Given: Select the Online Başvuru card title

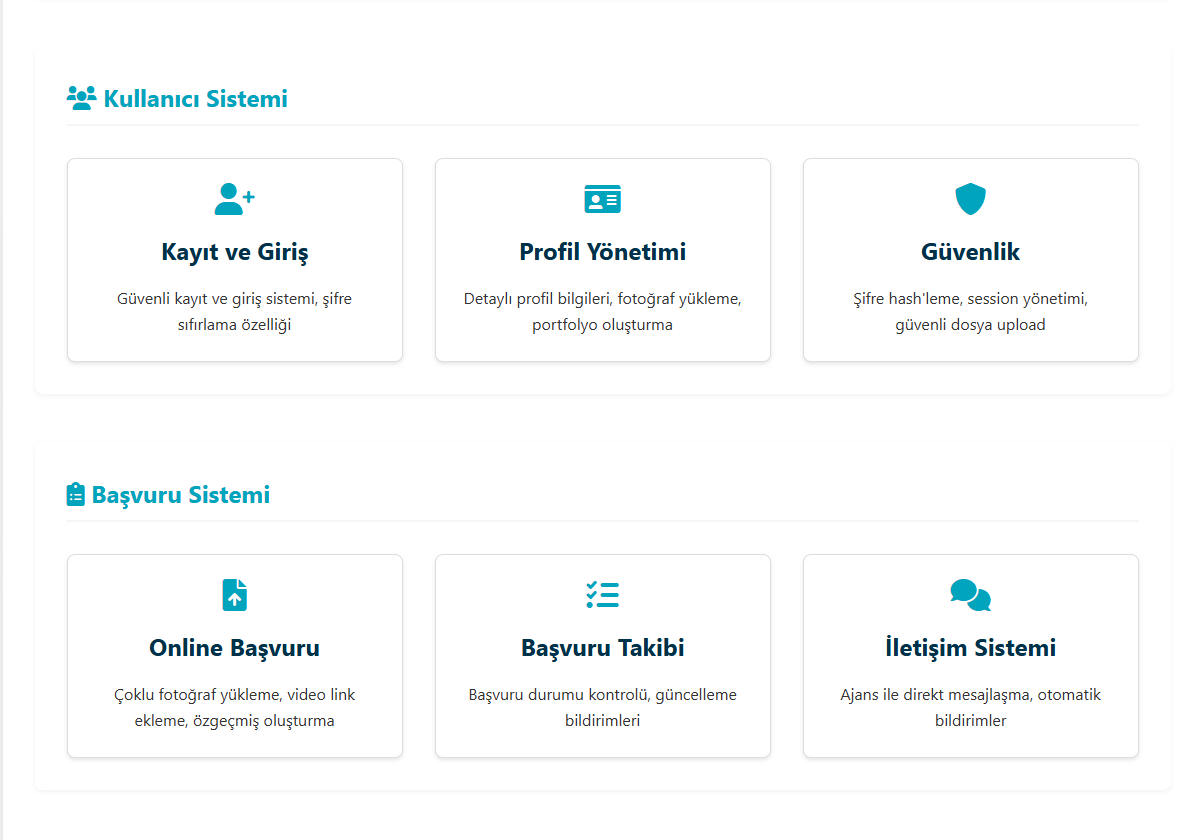Looking at the screenshot, I should [234, 648].
